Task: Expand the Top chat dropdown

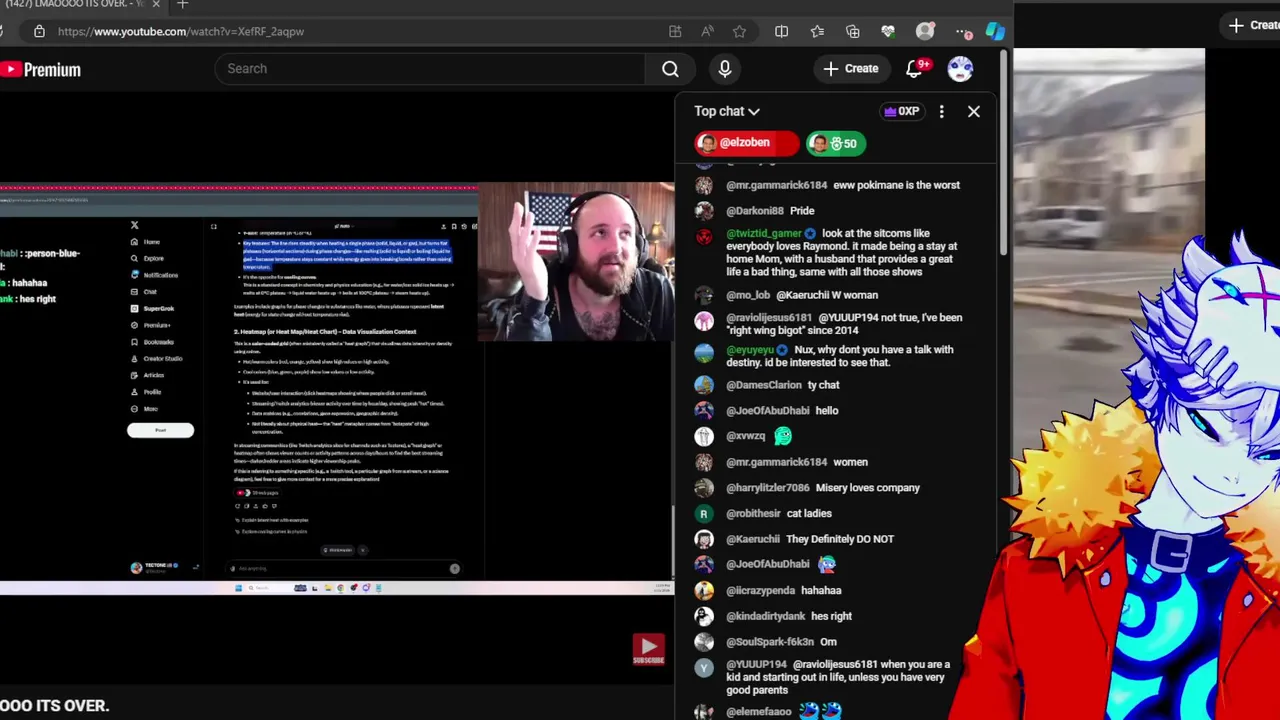Action: pyautogui.click(x=727, y=112)
